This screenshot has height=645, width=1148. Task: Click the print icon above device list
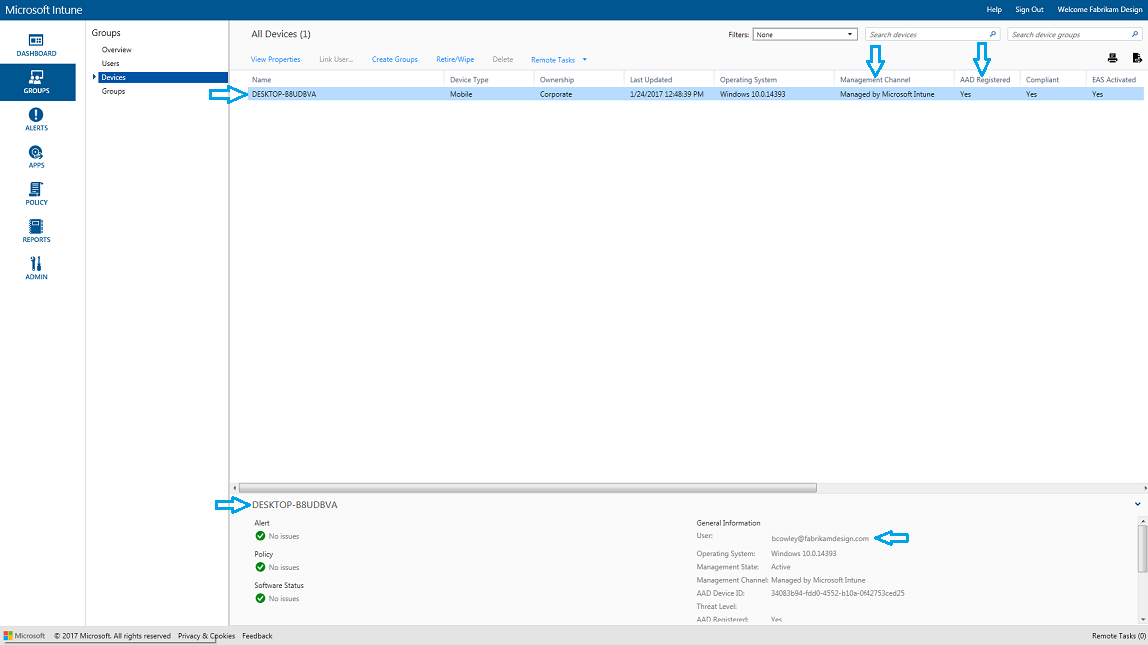pyautogui.click(x=1112, y=59)
